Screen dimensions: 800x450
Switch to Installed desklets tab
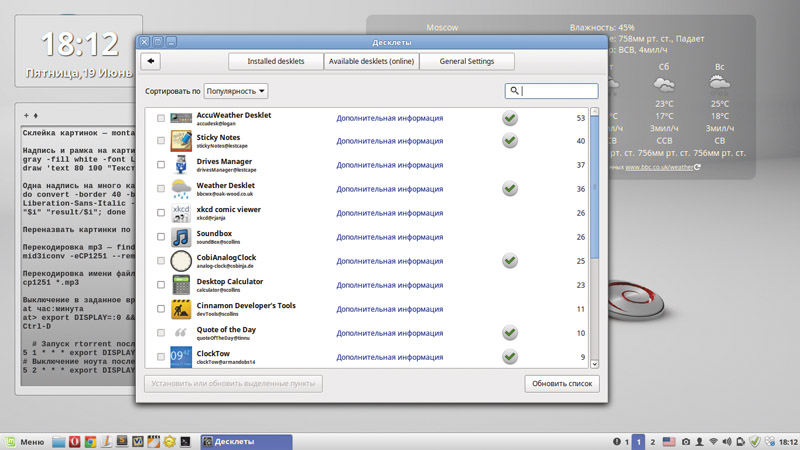276,61
